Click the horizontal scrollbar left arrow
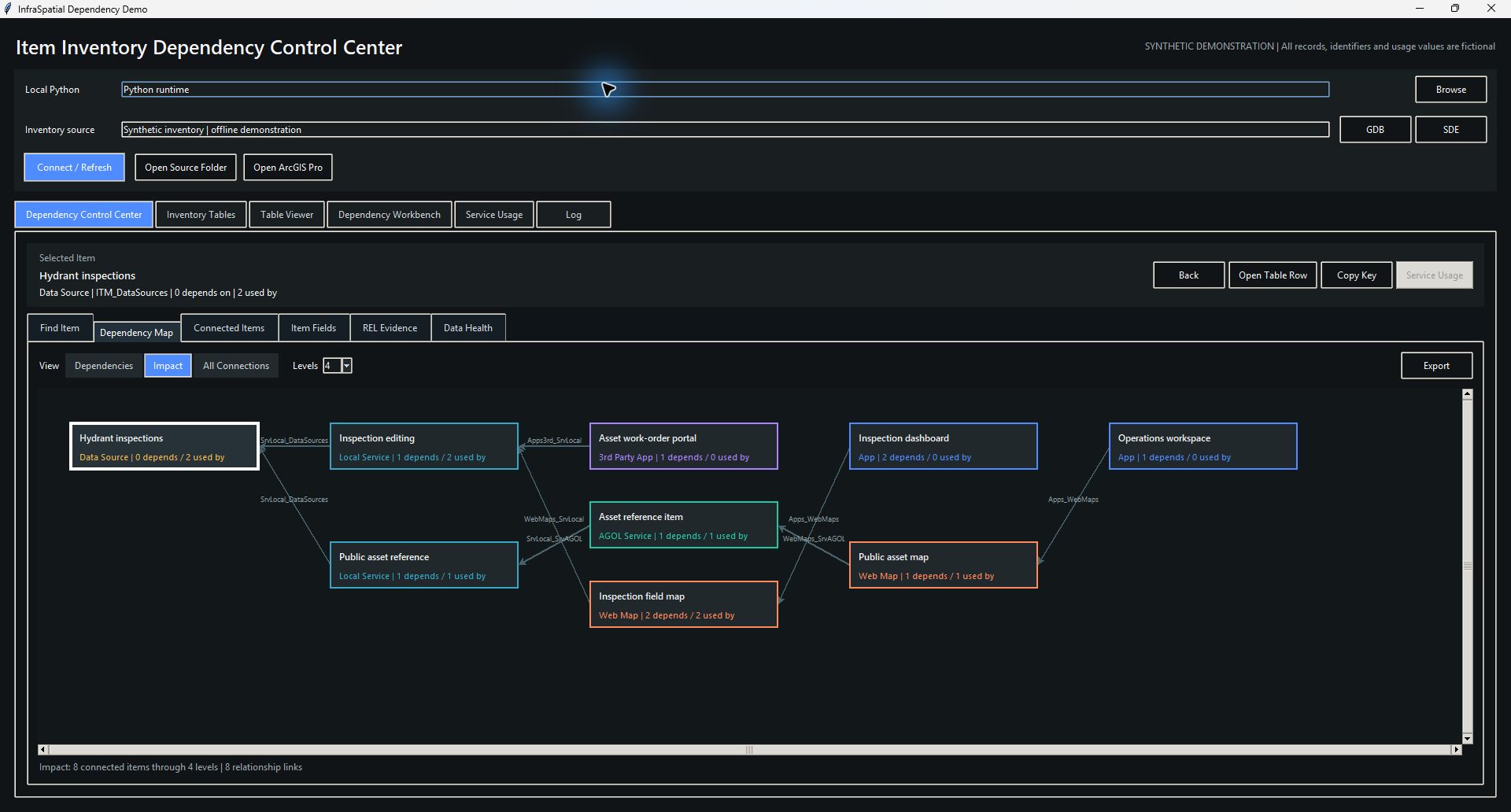The height and width of the screenshot is (812, 1511). 43,750
